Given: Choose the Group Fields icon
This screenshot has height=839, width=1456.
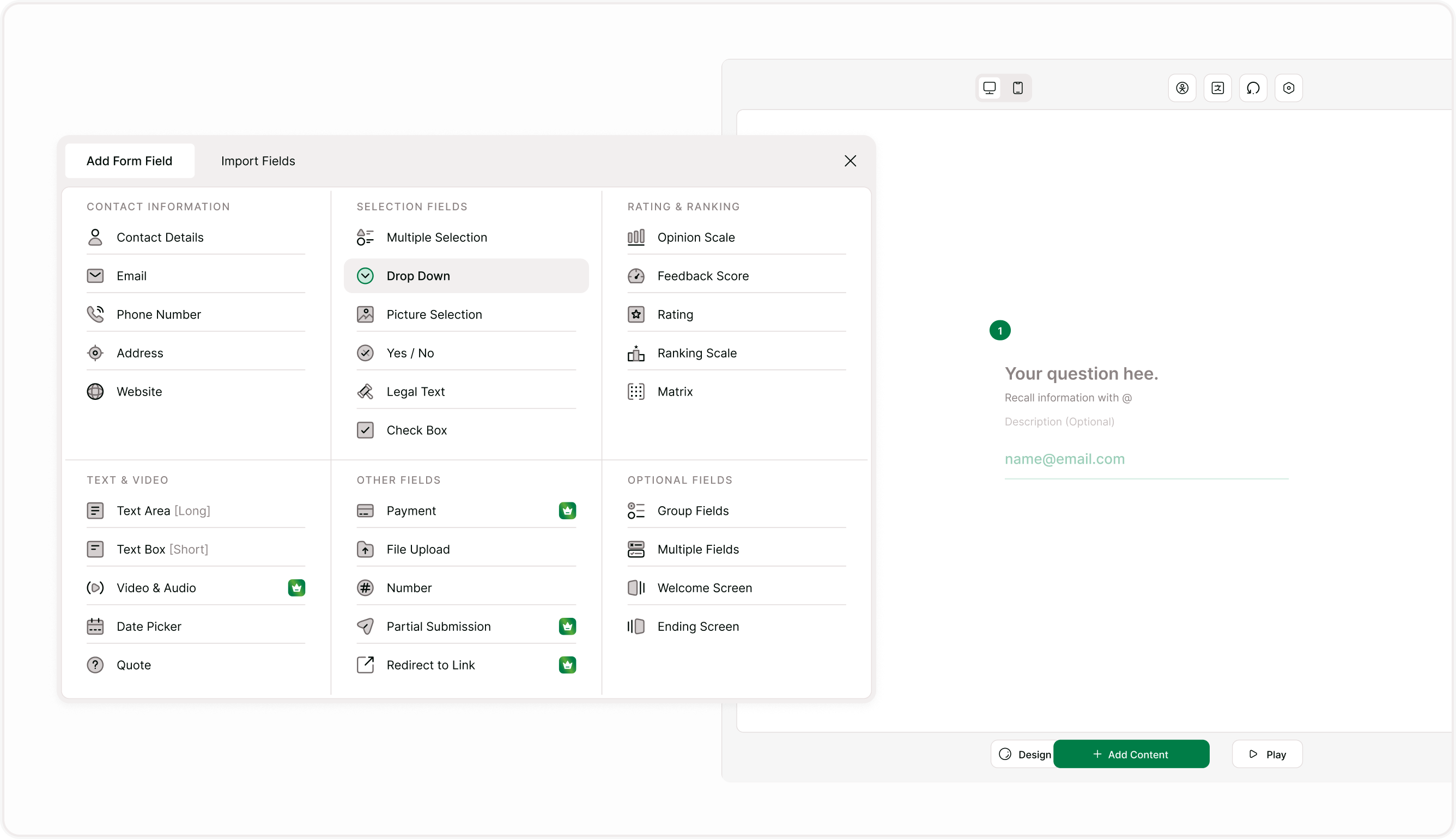Looking at the screenshot, I should point(636,510).
